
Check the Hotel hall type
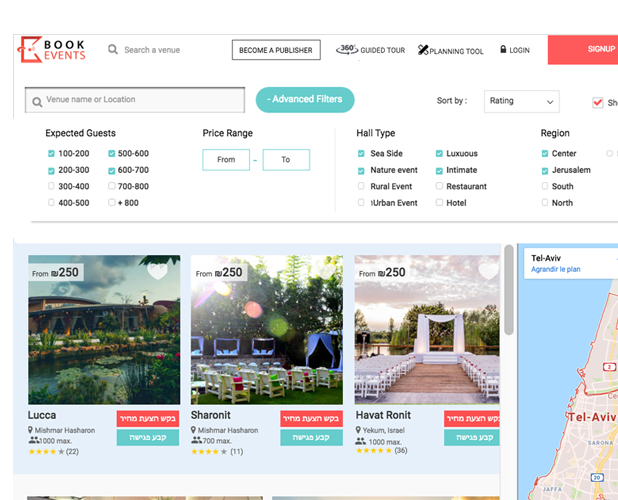coord(439,203)
